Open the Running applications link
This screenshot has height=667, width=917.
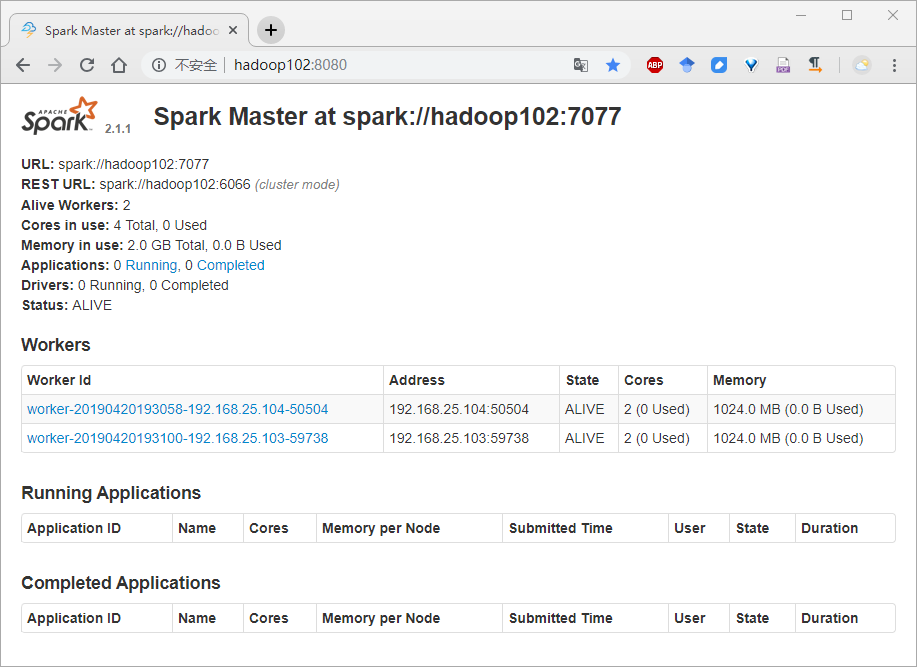(151, 265)
